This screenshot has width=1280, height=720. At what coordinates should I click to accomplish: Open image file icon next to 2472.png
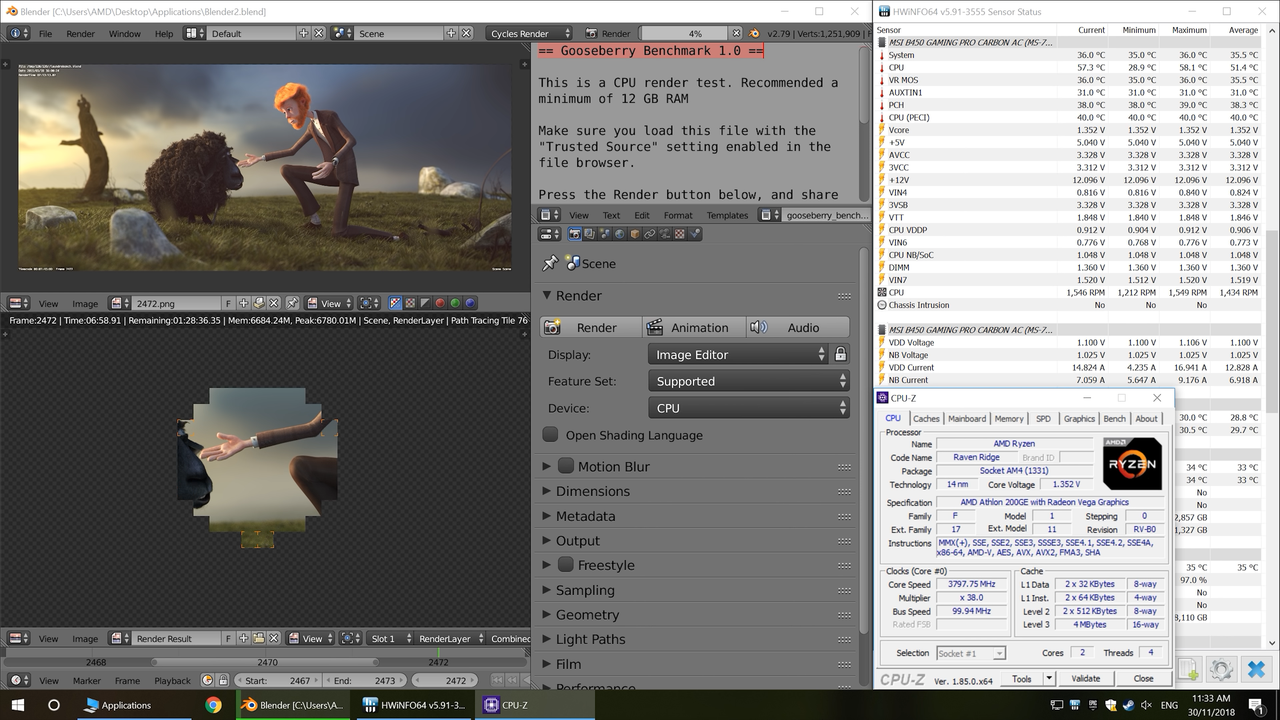click(x=259, y=303)
